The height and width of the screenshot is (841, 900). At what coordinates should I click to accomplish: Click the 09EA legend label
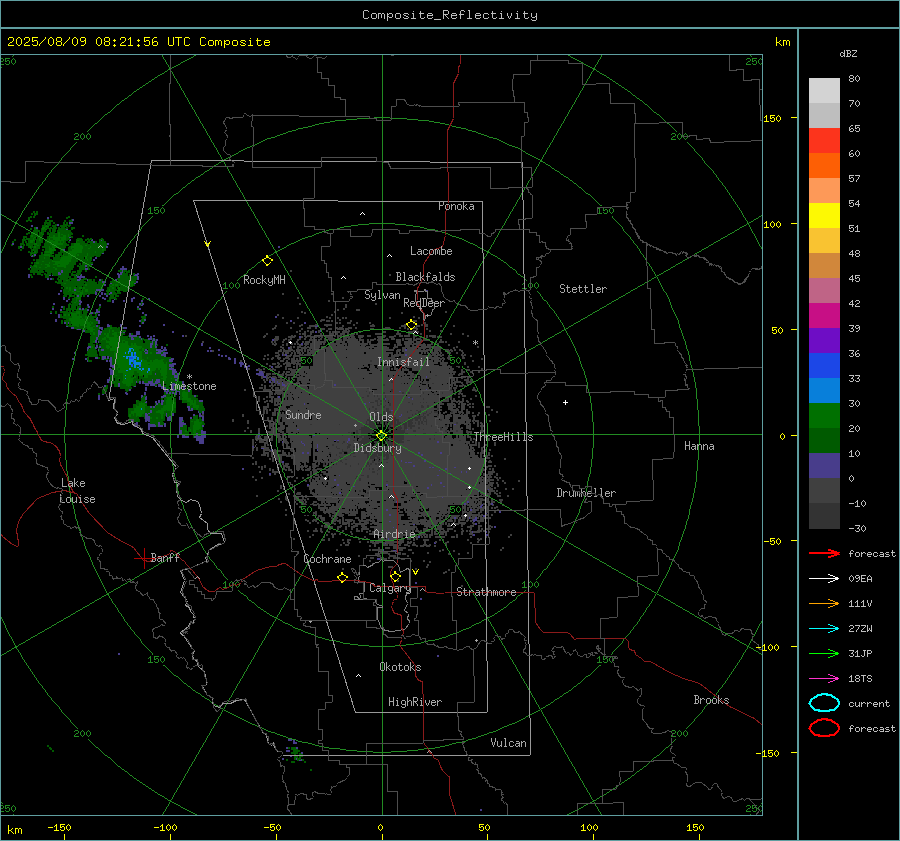click(860, 579)
